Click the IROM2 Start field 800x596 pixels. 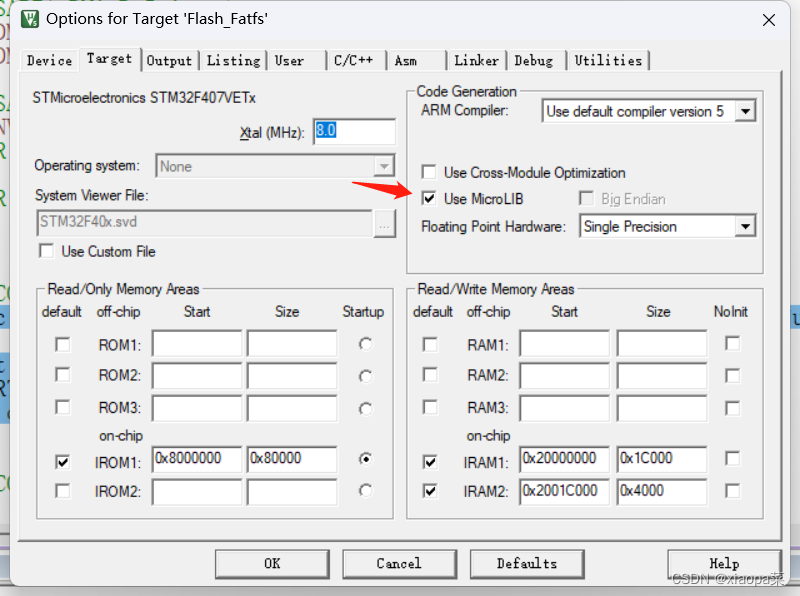(197, 492)
